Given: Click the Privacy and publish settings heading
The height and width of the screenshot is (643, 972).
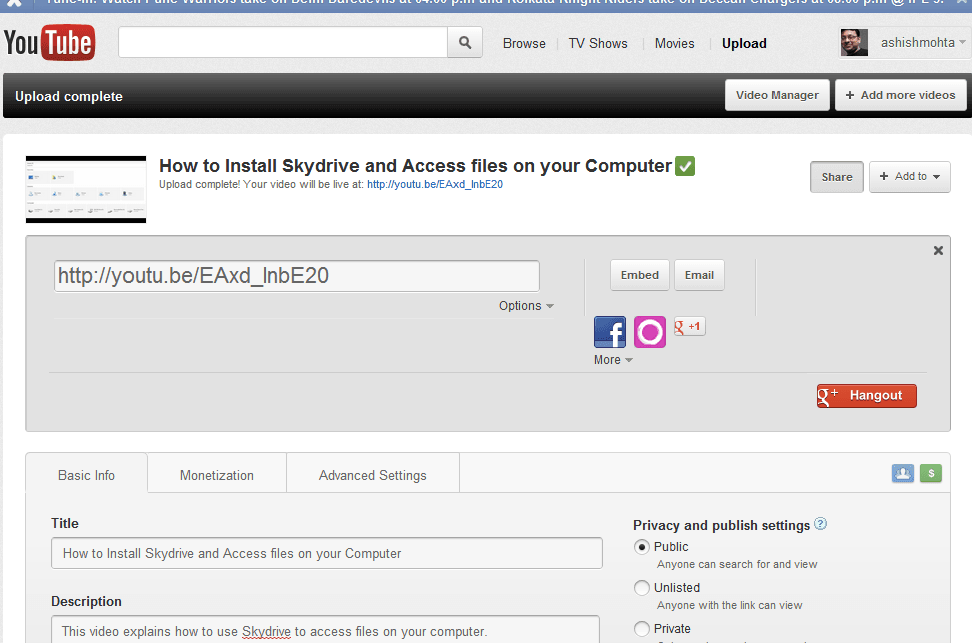Looking at the screenshot, I should [722, 525].
